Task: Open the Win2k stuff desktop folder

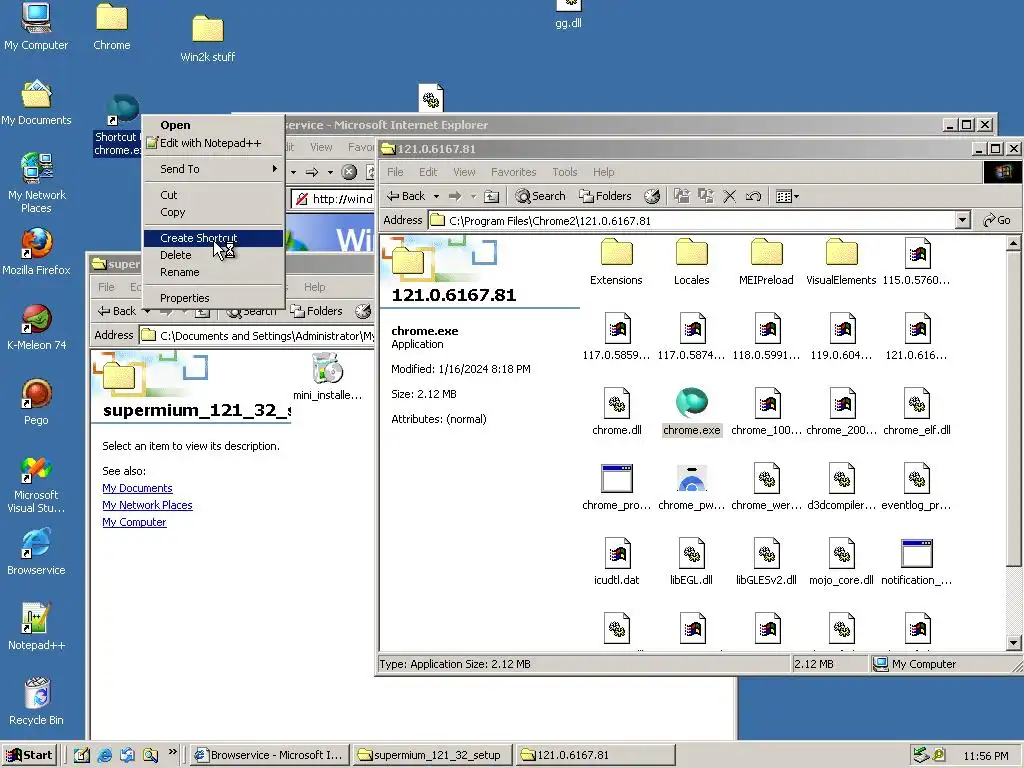Action: pos(208,38)
